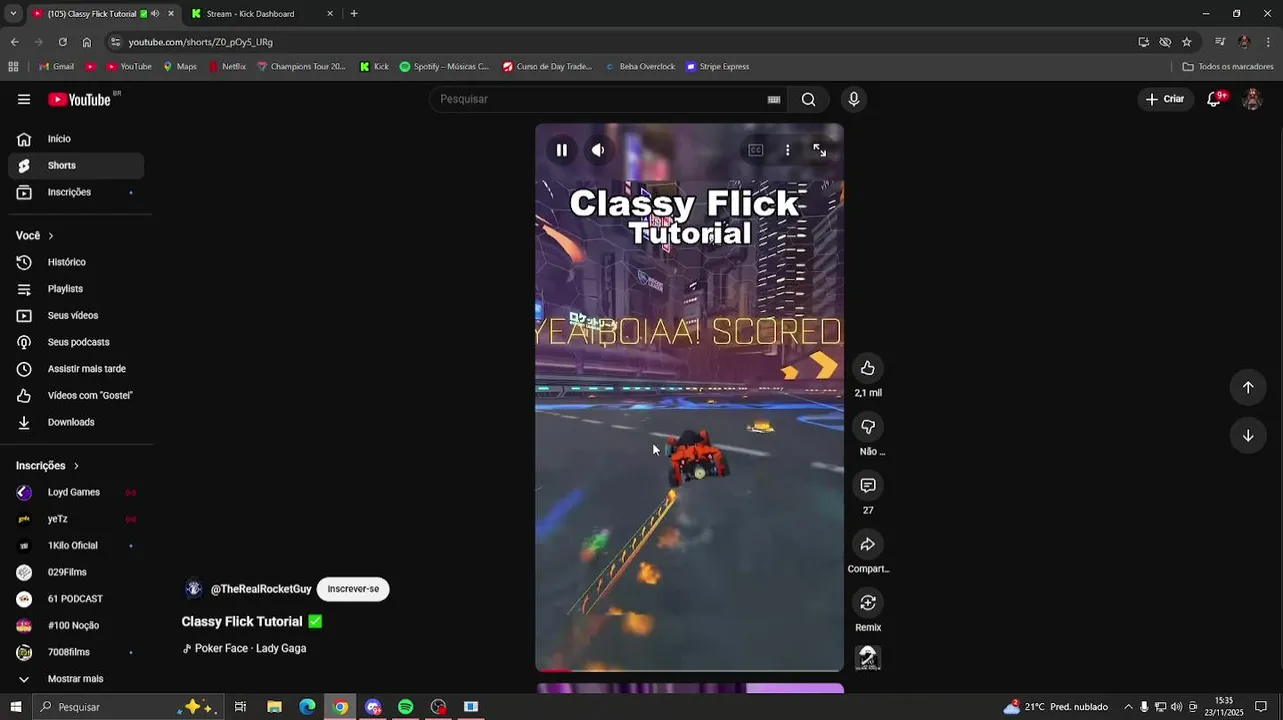Open the Chrome three-dot menu
This screenshot has height=720, width=1283.
(1268, 42)
